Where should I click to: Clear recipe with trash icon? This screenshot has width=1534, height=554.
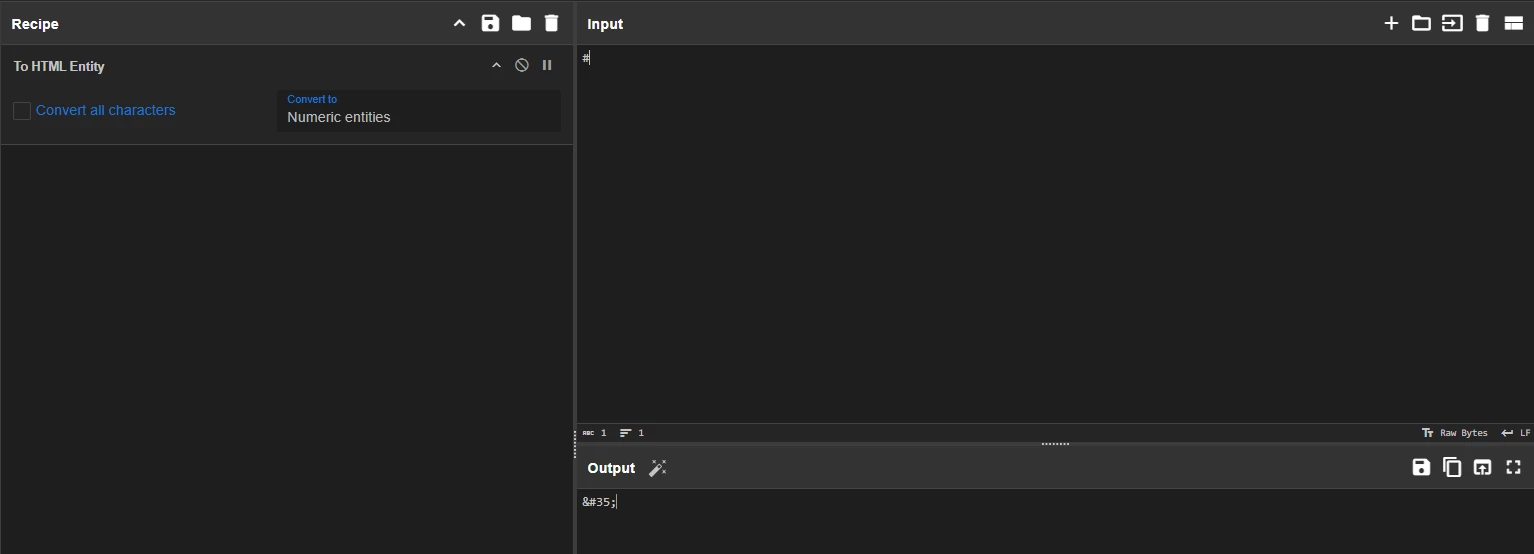(551, 23)
